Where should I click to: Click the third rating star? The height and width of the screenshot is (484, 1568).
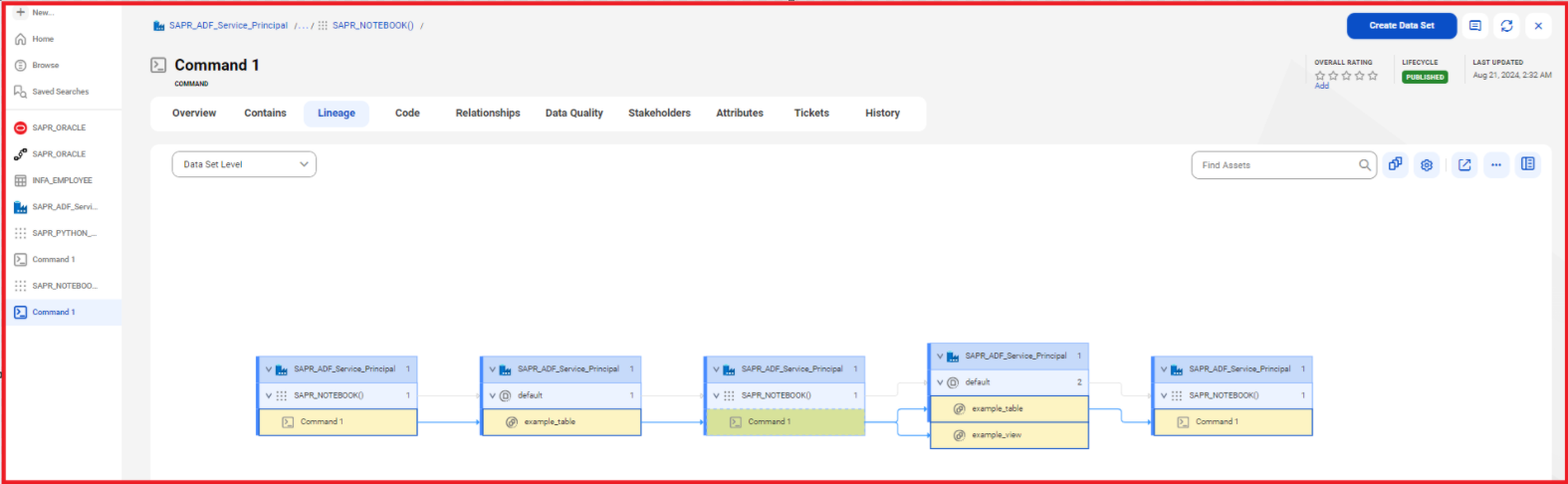click(x=1346, y=76)
